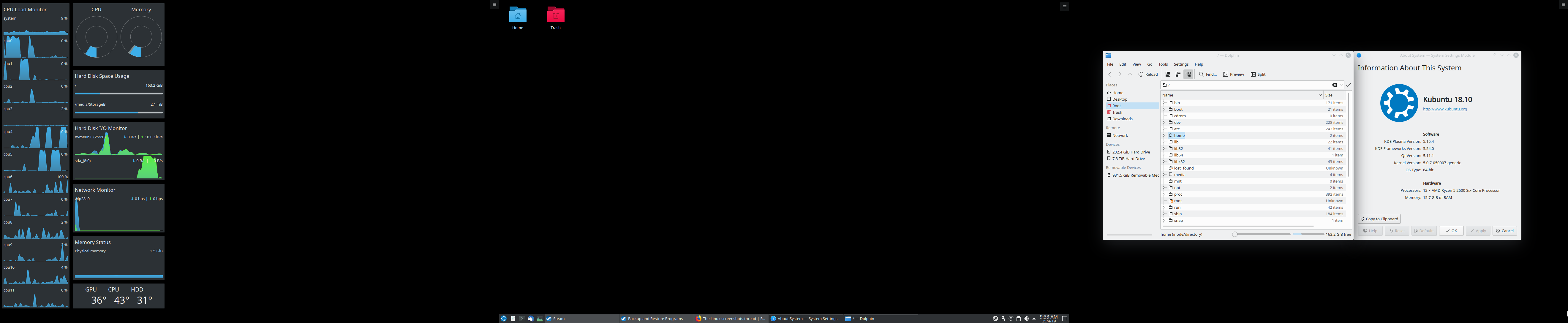
Task: Open Network under Remote places
Action: click(x=1132, y=136)
